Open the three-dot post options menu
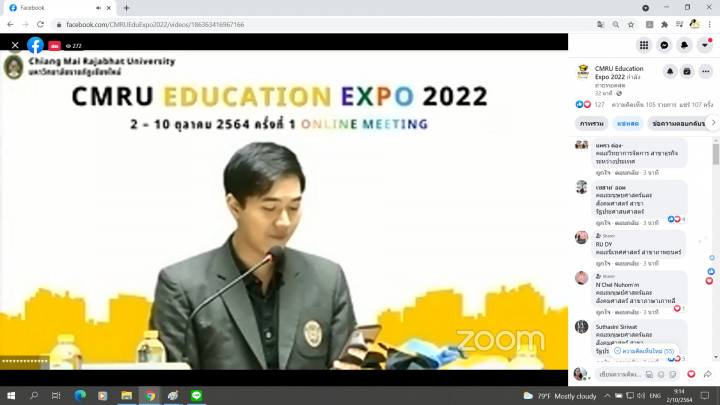Image resolution: width=720 pixels, height=405 pixels. tap(706, 72)
